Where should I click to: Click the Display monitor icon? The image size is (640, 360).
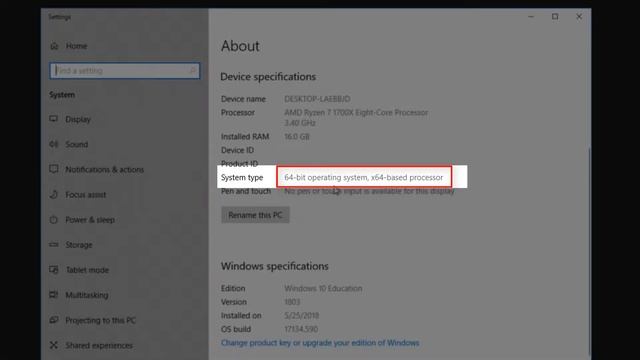pos(54,119)
